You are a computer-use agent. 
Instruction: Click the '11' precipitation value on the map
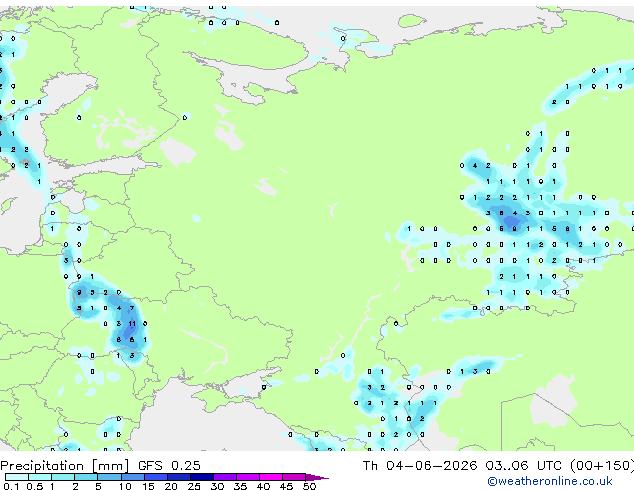coord(132,323)
